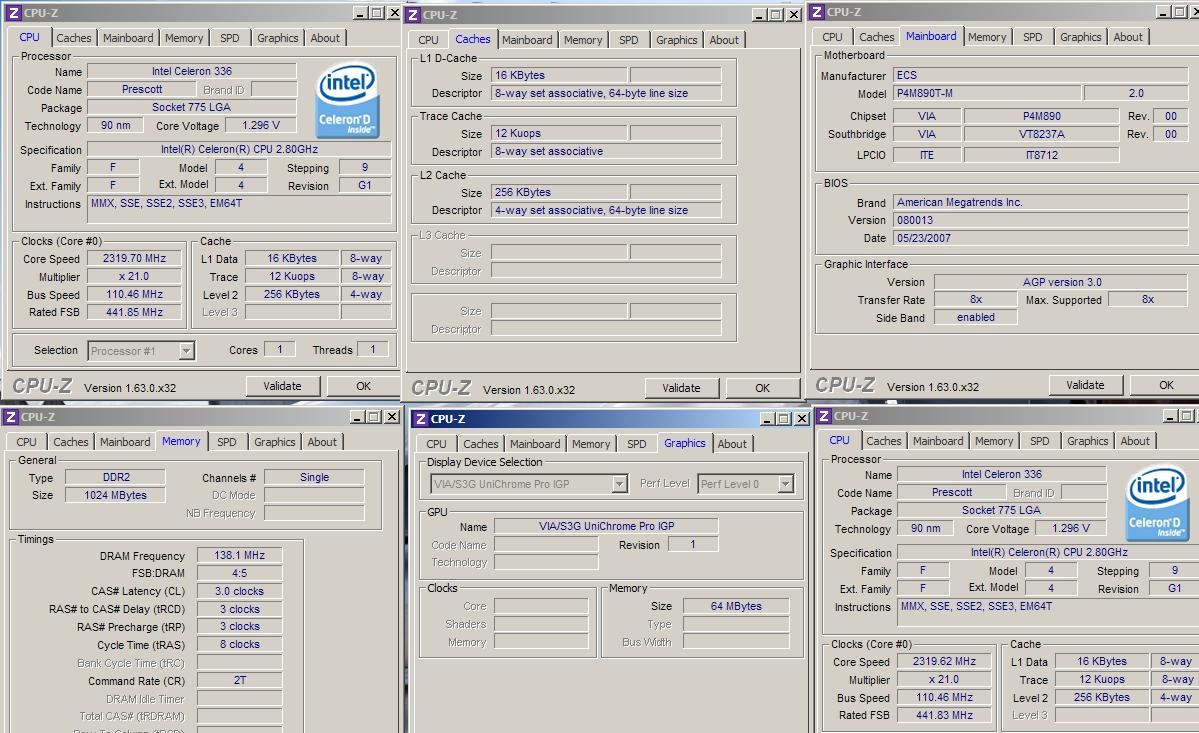This screenshot has width=1199, height=733.
Task: Open the About tab in the Graphics window
Action: (x=732, y=444)
